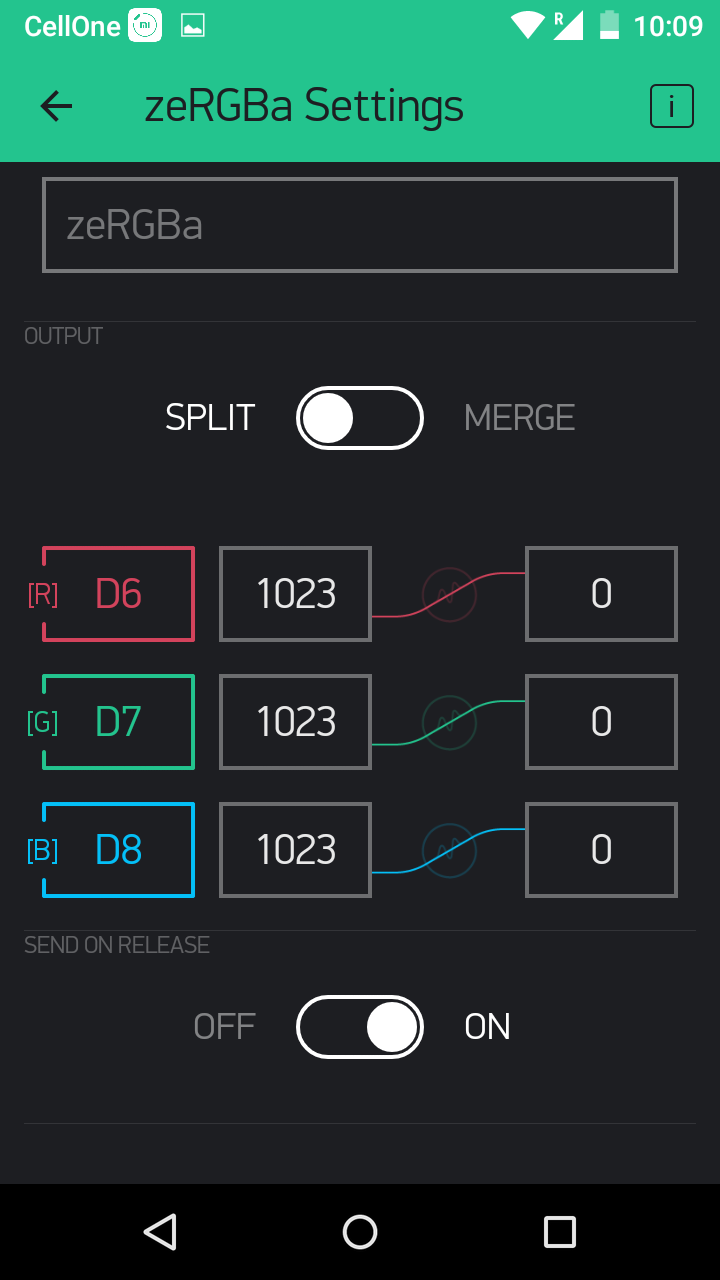Screen dimensions: 720x1280
Task: Edit the zeRGBa widget name field
Action: [360, 225]
